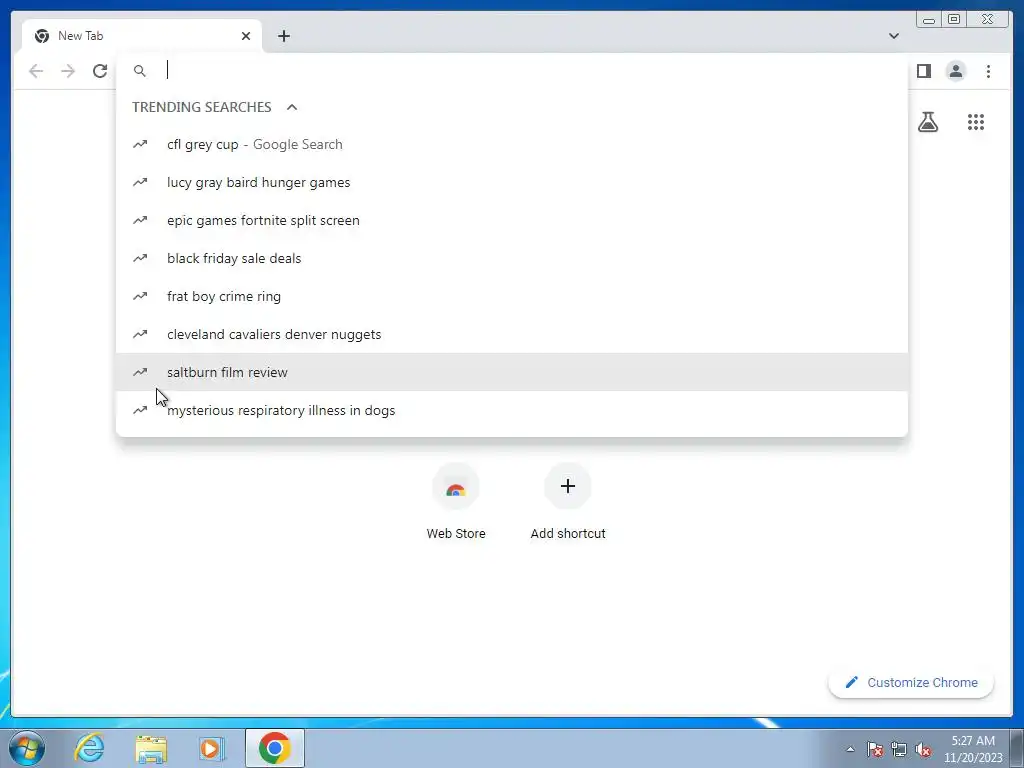Open the profile avatar icon

(x=955, y=71)
